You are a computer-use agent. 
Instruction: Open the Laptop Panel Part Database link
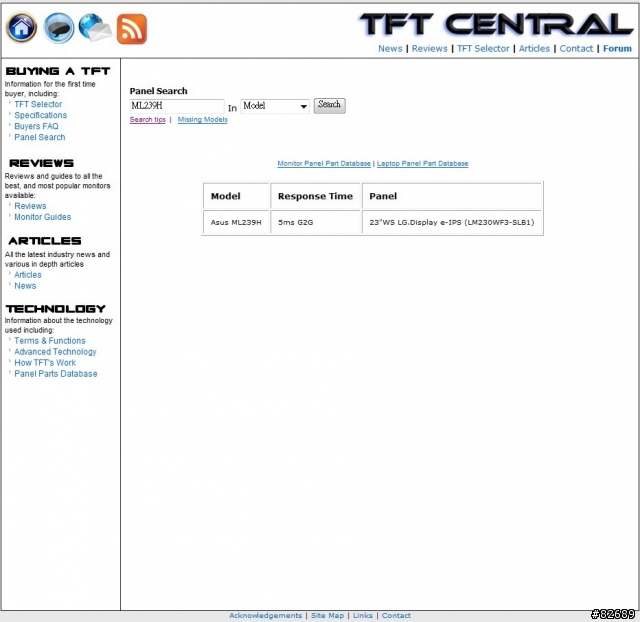[422, 163]
